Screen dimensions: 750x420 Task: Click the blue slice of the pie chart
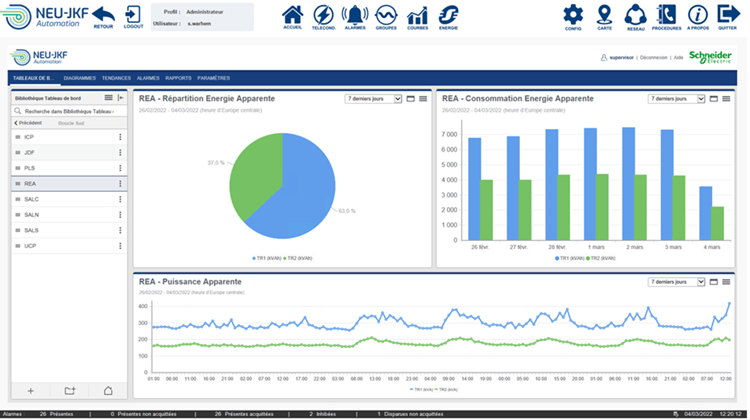click(x=300, y=190)
